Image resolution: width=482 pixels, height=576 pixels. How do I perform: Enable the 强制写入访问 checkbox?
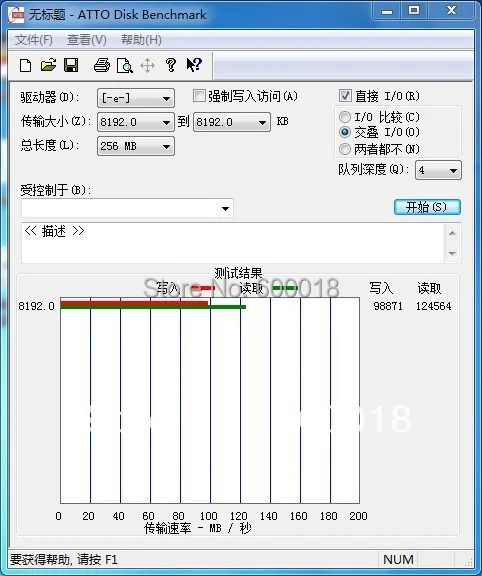(x=199, y=96)
